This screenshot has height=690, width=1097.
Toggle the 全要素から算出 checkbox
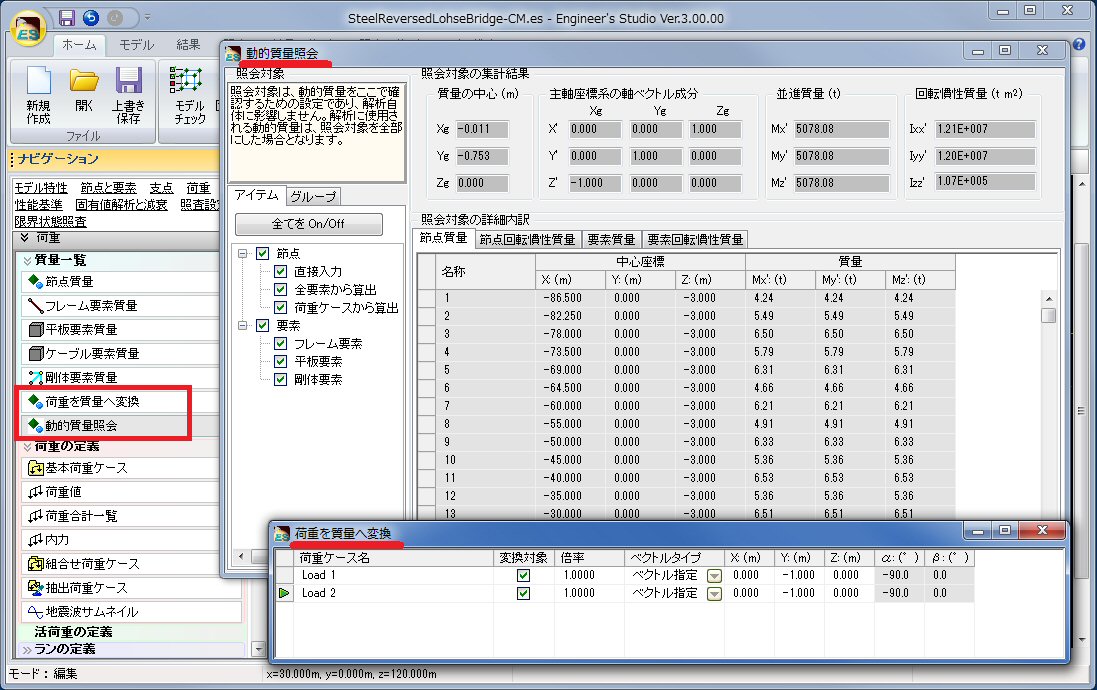281,289
